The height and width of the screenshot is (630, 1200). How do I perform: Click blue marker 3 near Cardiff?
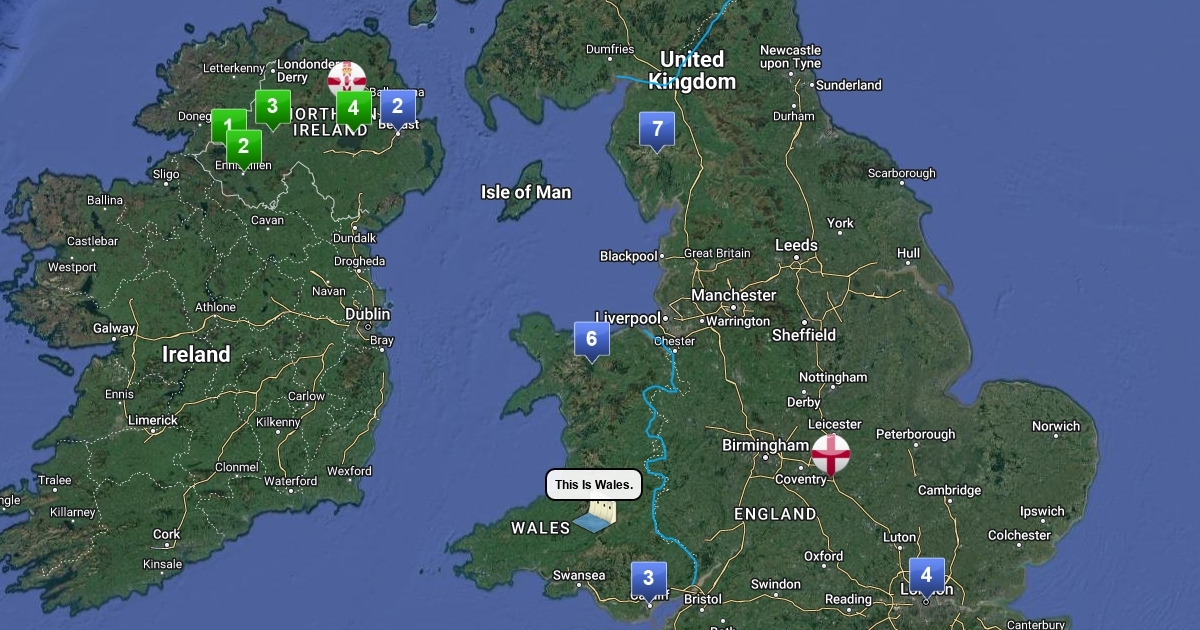[648, 580]
